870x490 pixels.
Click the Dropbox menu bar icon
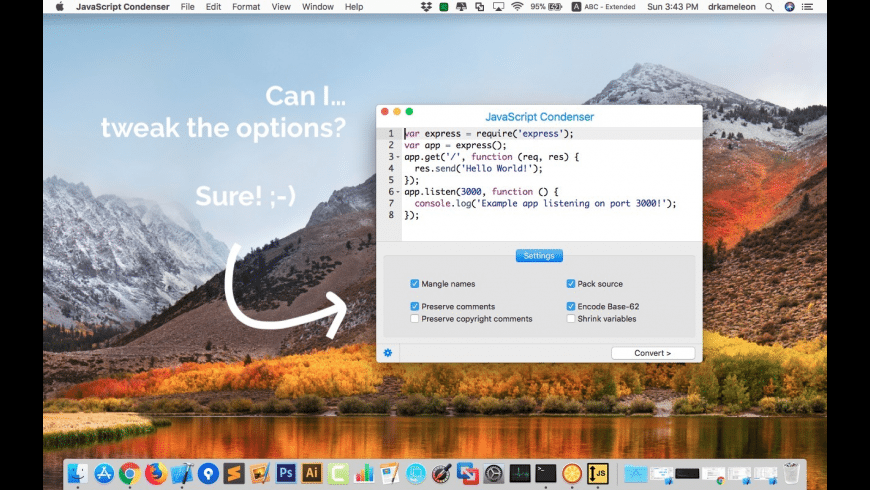tap(426, 7)
